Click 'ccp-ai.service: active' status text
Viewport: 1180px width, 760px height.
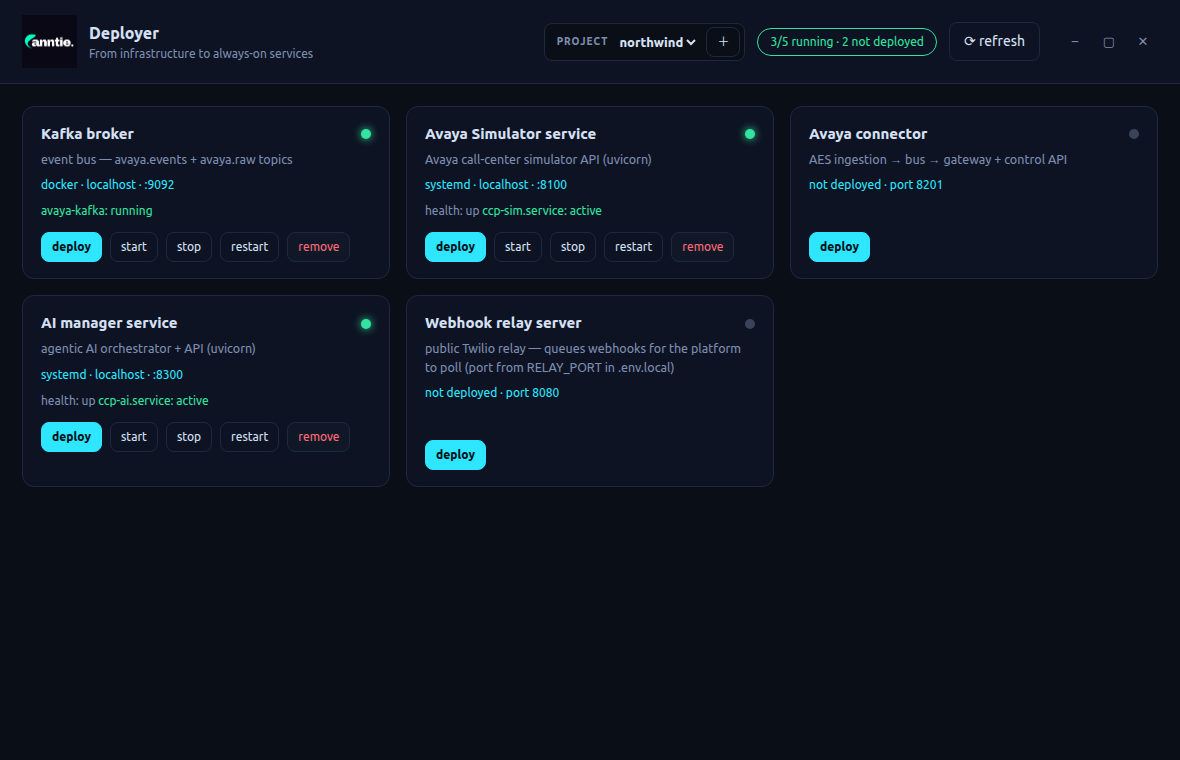tap(154, 400)
